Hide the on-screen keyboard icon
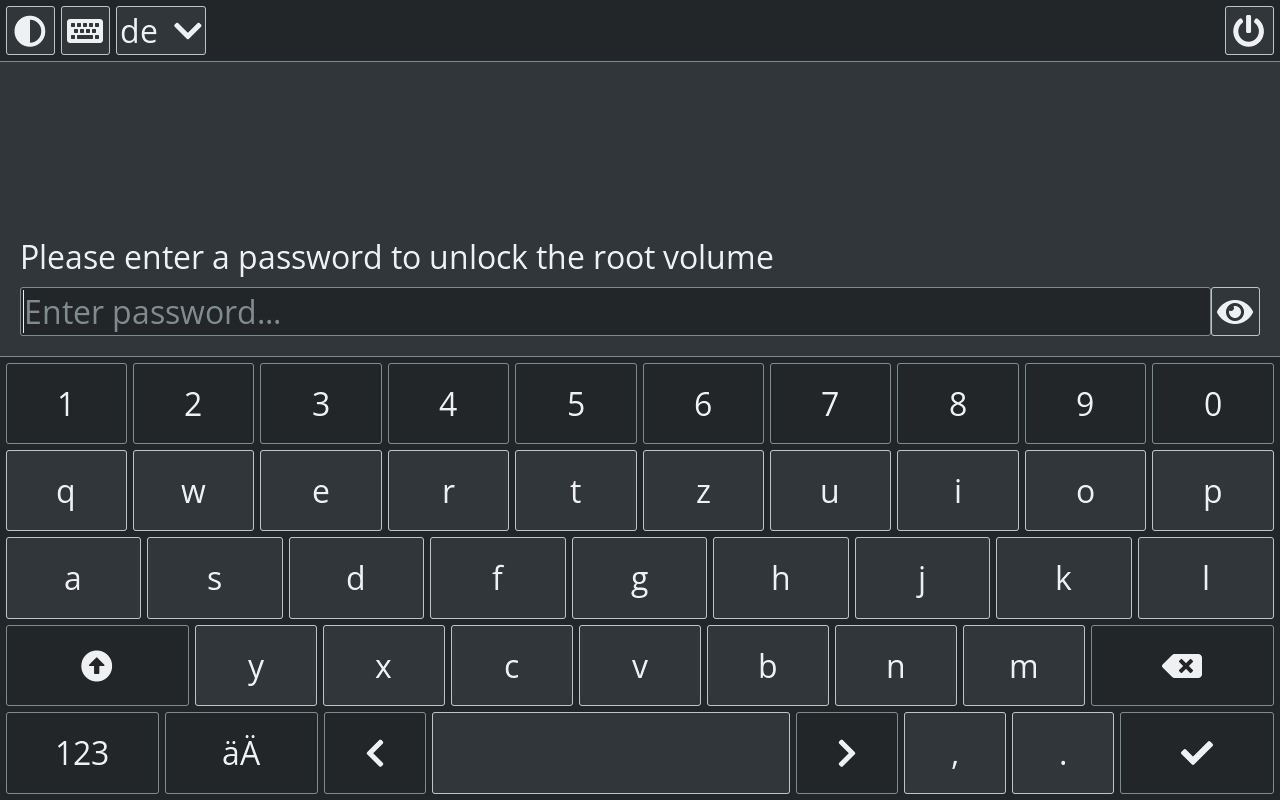 (85, 31)
